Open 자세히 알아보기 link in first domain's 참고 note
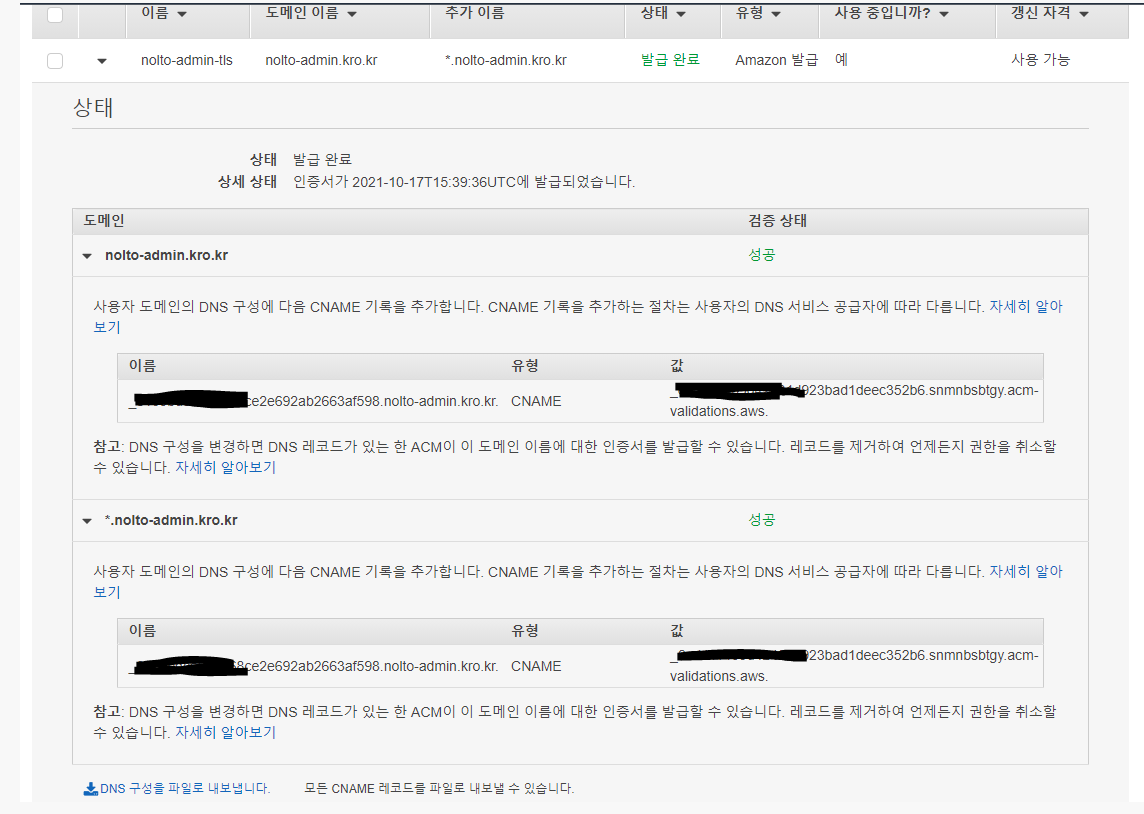 (x=225, y=467)
